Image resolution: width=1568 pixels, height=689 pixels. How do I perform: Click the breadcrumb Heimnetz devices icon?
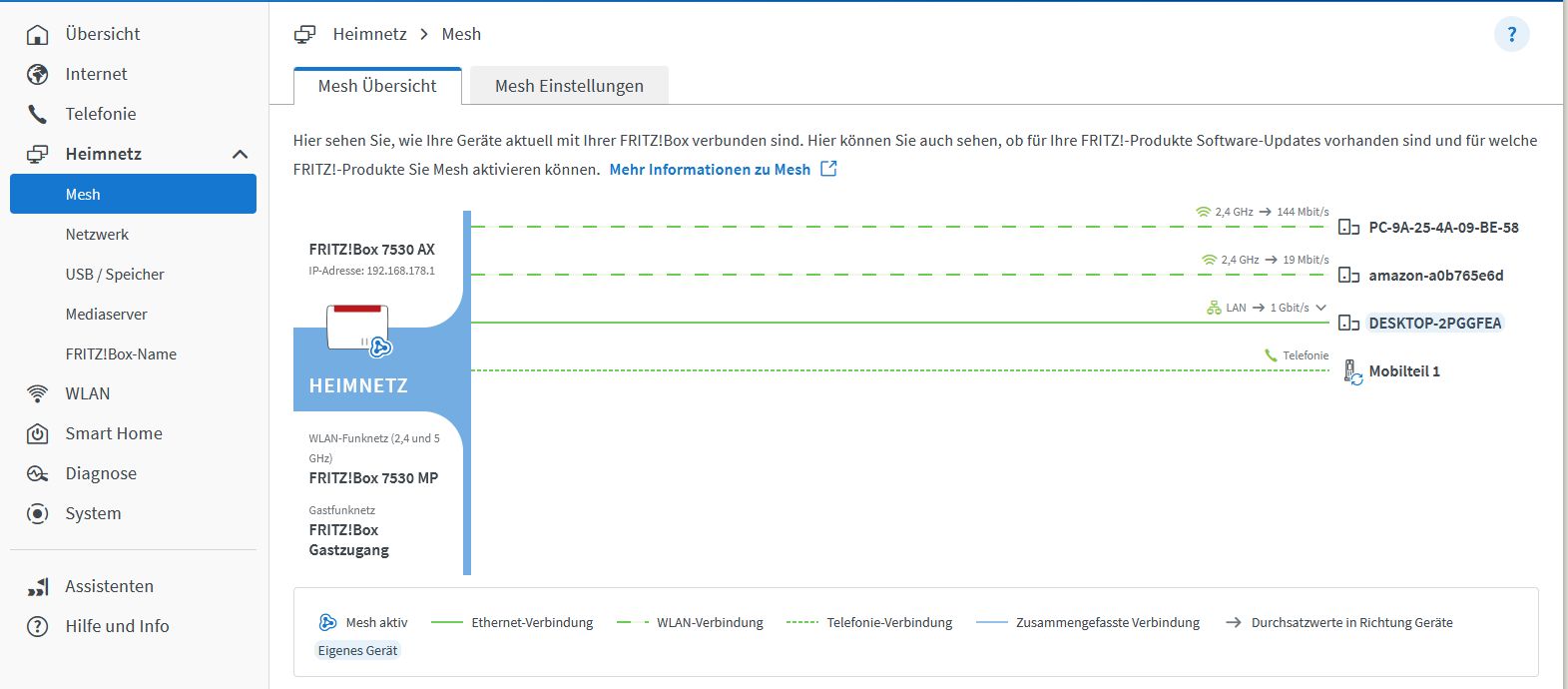(304, 34)
